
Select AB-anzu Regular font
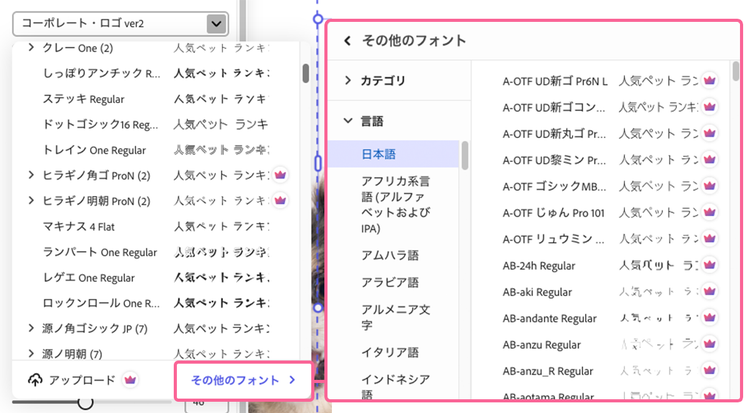541,345
